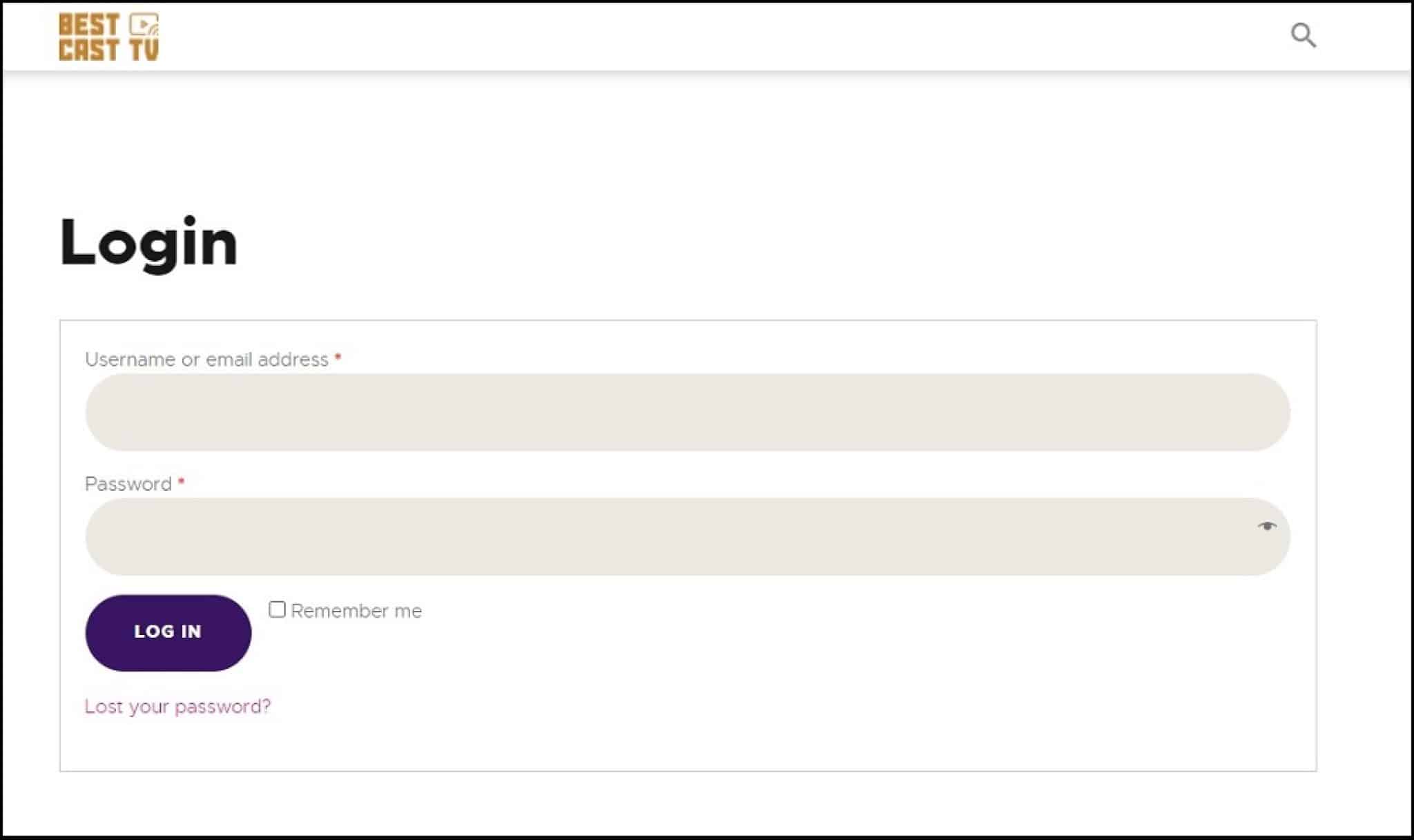
Task: Click the word BEST in the logo
Action: point(89,25)
